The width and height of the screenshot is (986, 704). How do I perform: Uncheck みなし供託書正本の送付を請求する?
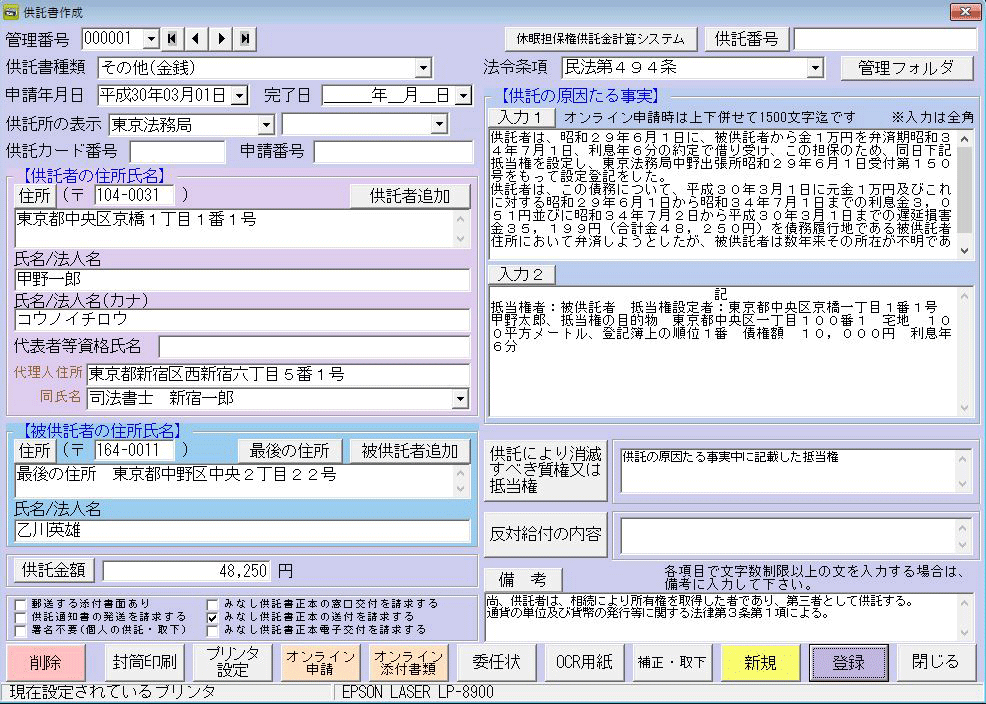coord(213,617)
